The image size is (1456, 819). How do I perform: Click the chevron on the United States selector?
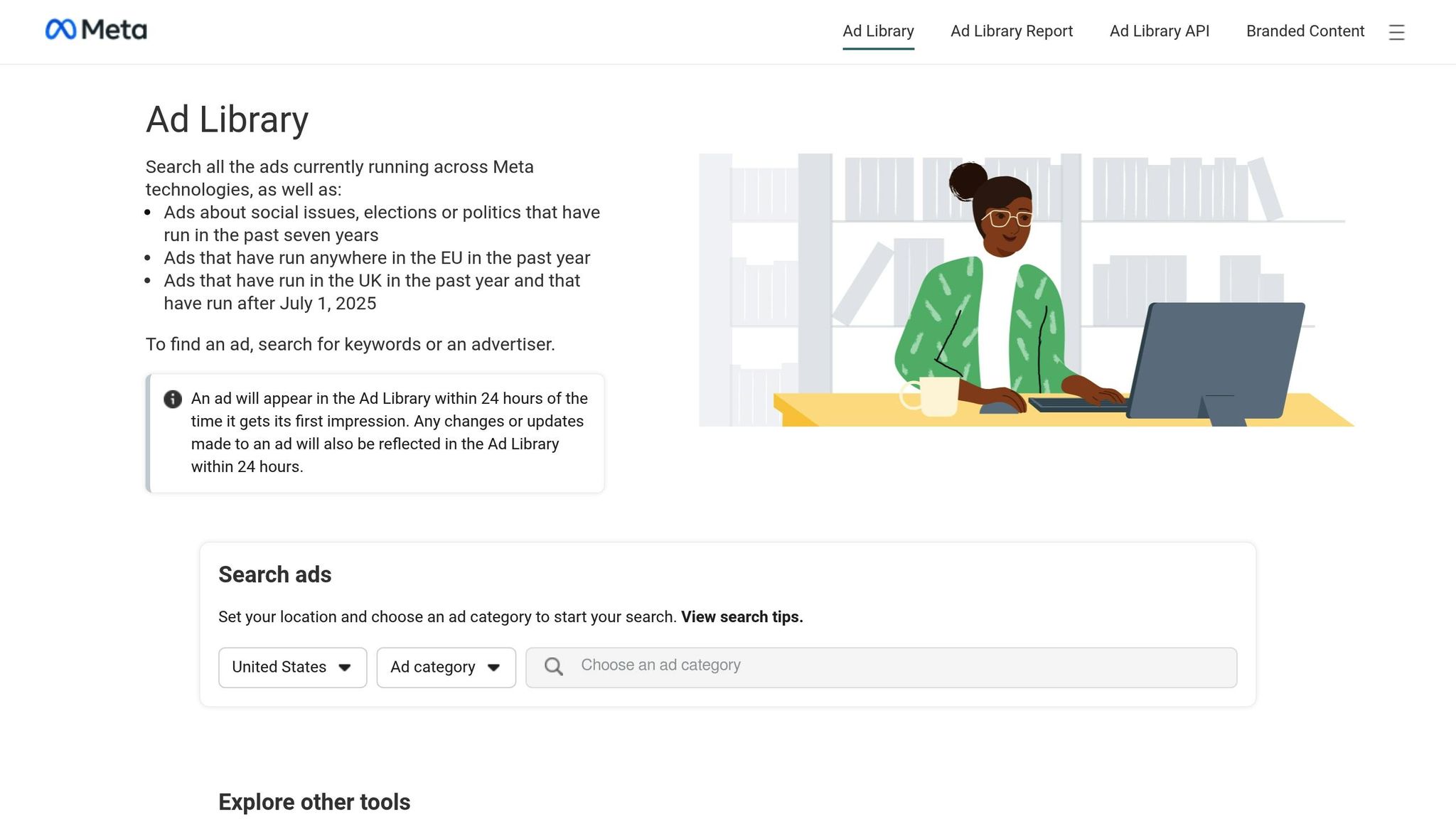click(x=346, y=668)
